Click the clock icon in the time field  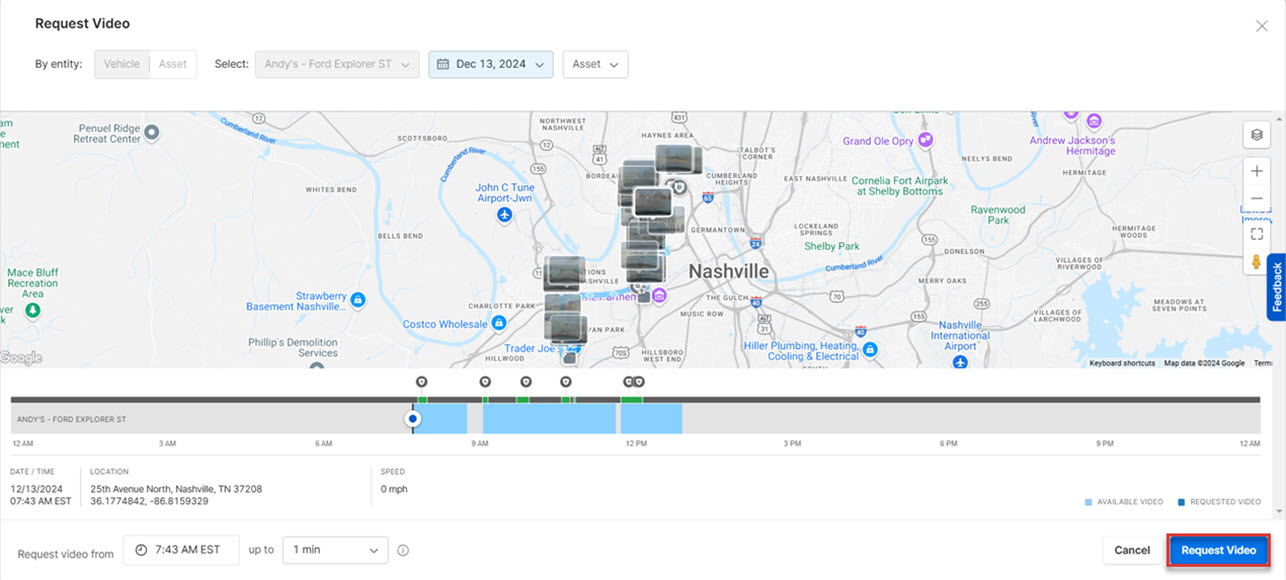click(139, 549)
